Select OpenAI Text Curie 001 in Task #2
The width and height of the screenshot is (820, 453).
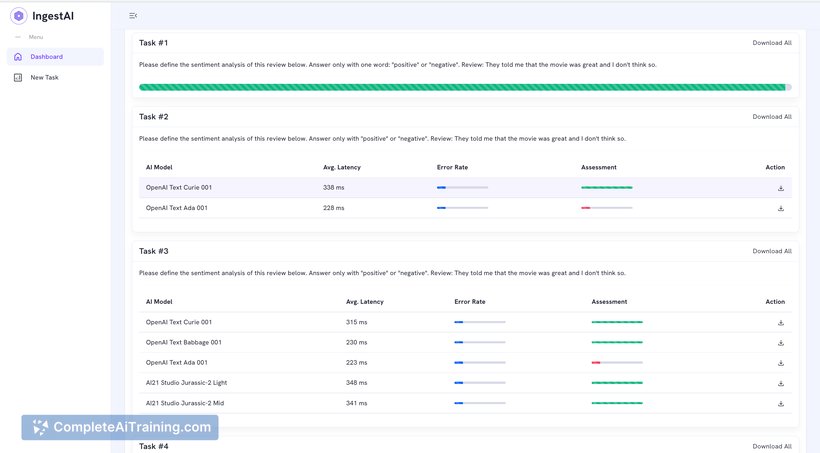point(179,187)
